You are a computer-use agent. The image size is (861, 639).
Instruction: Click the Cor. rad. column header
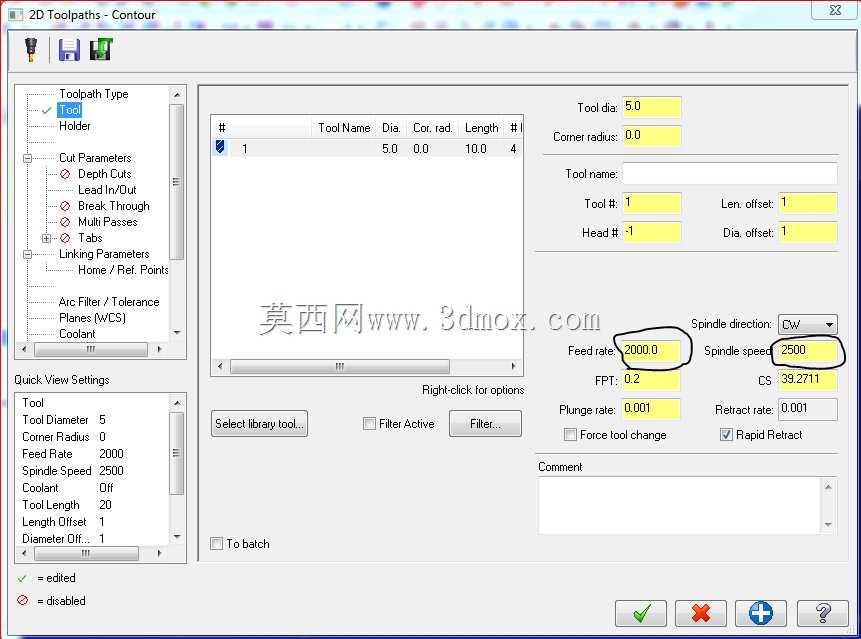(432, 128)
